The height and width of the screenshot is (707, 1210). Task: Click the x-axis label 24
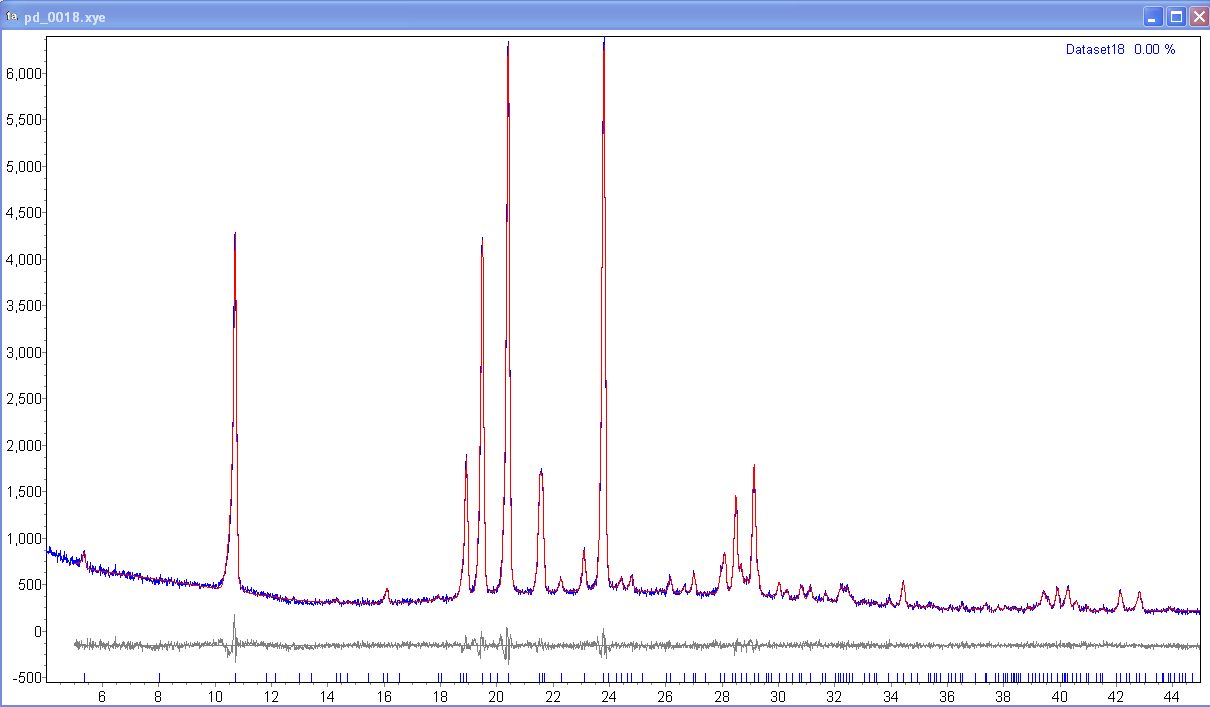[x=609, y=695]
